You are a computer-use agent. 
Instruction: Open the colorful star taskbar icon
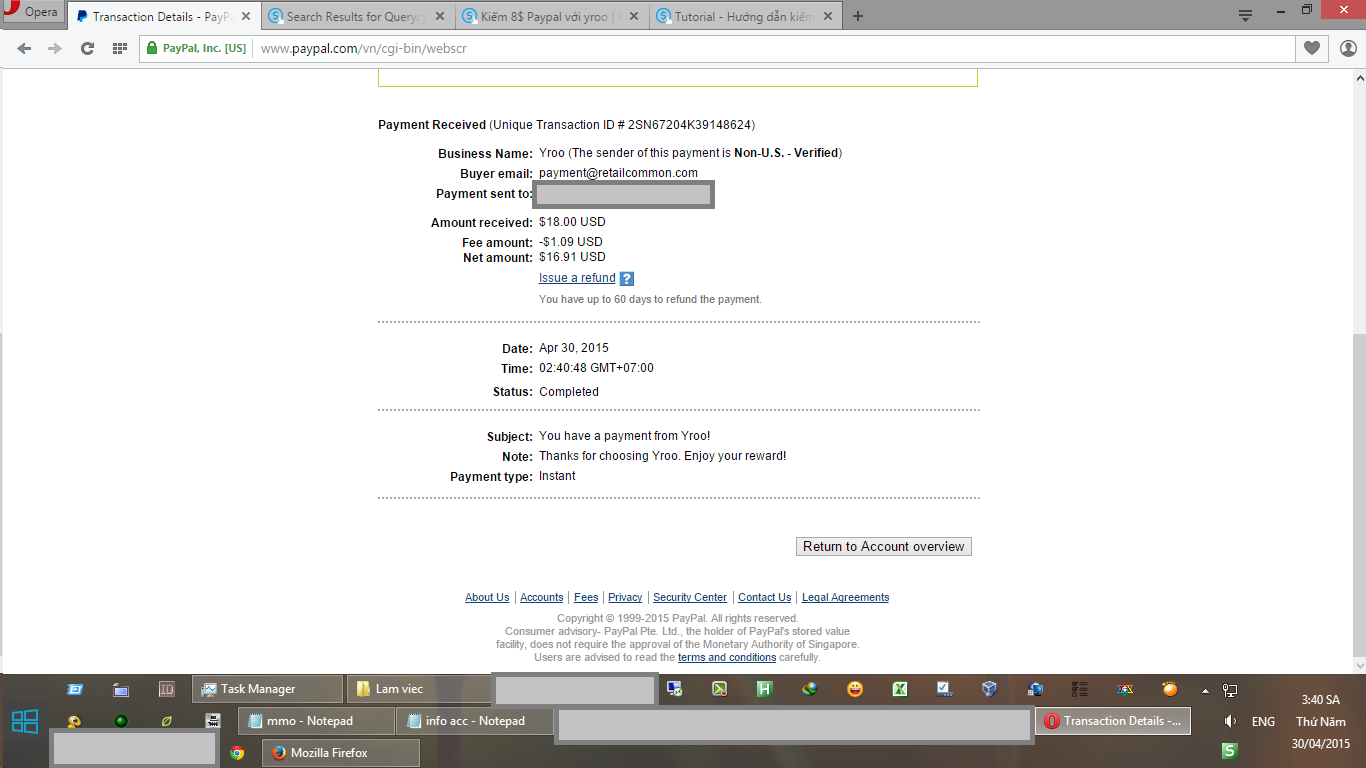(x=1125, y=689)
